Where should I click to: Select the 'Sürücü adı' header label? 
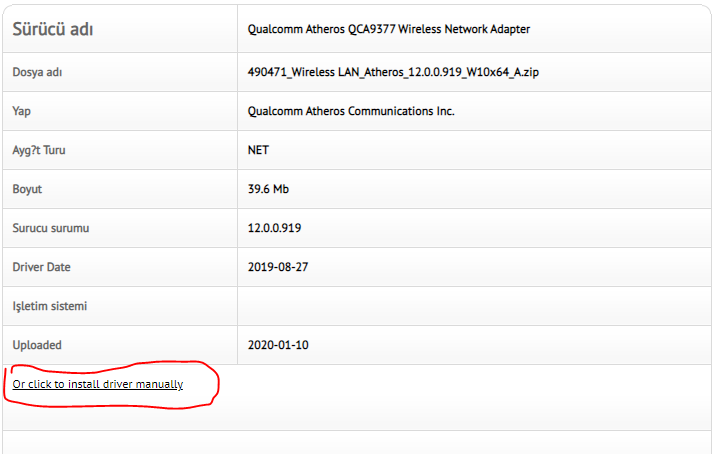click(53, 29)
